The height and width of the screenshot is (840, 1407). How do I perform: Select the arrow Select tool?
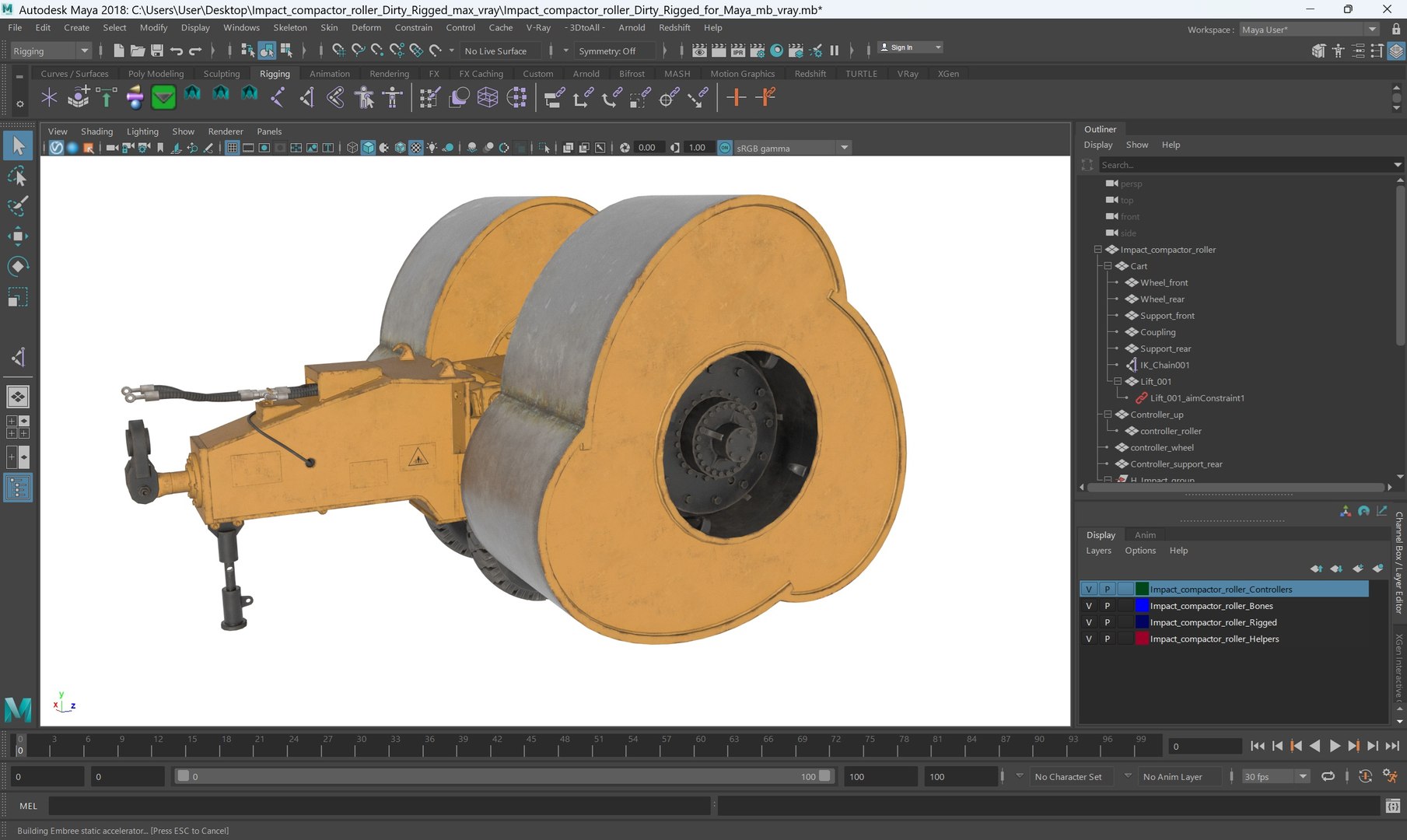[18, 145]
